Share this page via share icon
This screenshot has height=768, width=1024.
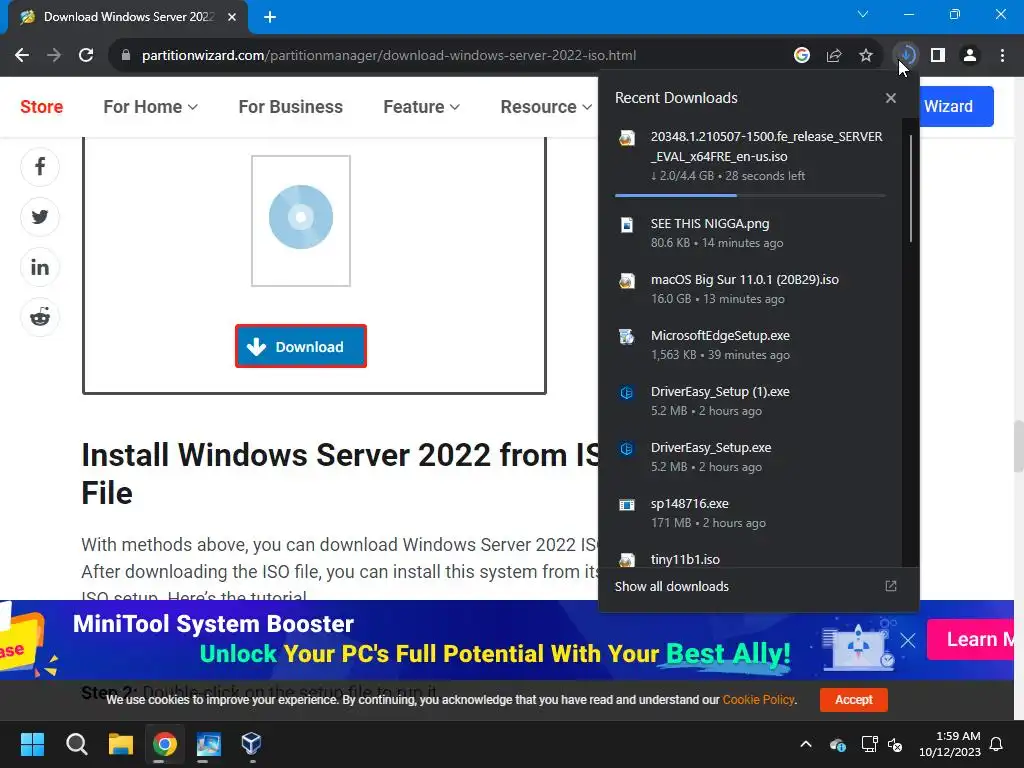(x=833, y=56)
